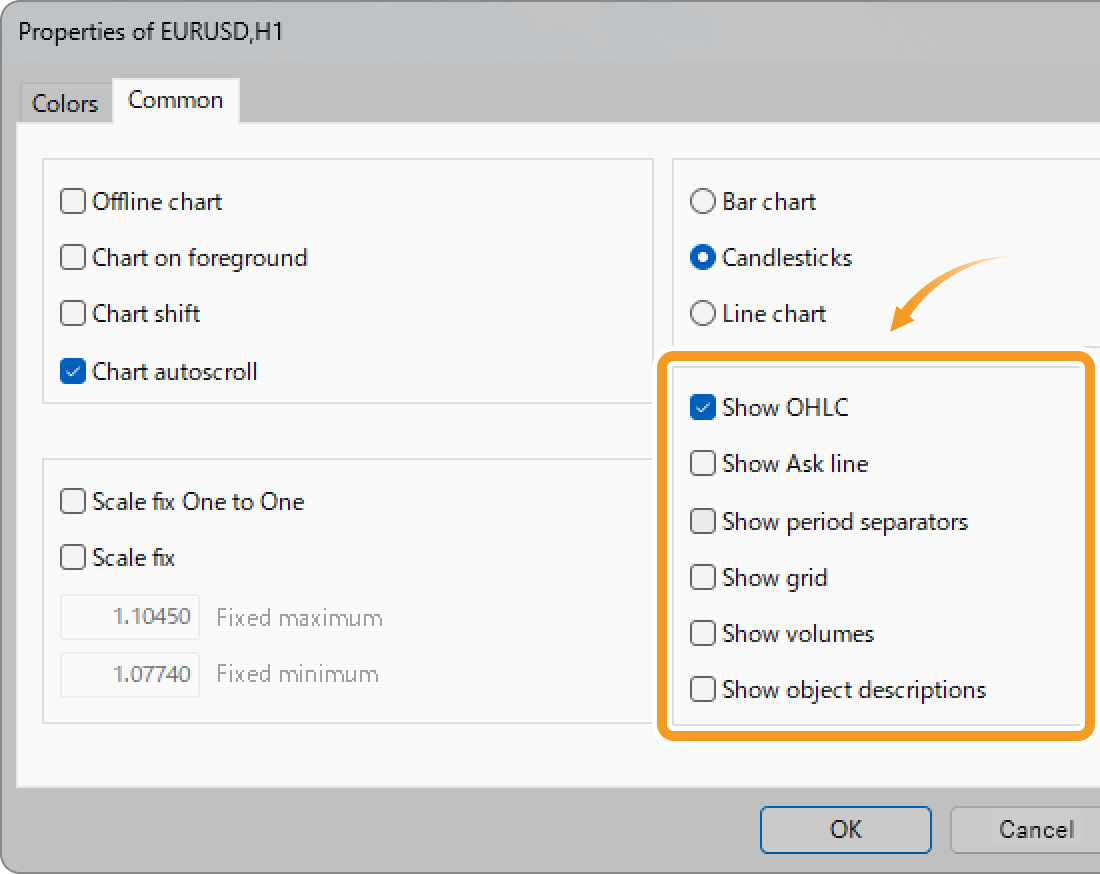Select the Bar chart radio button
Viewport: 1100px width, 874px height.
[x=702, y=201]
